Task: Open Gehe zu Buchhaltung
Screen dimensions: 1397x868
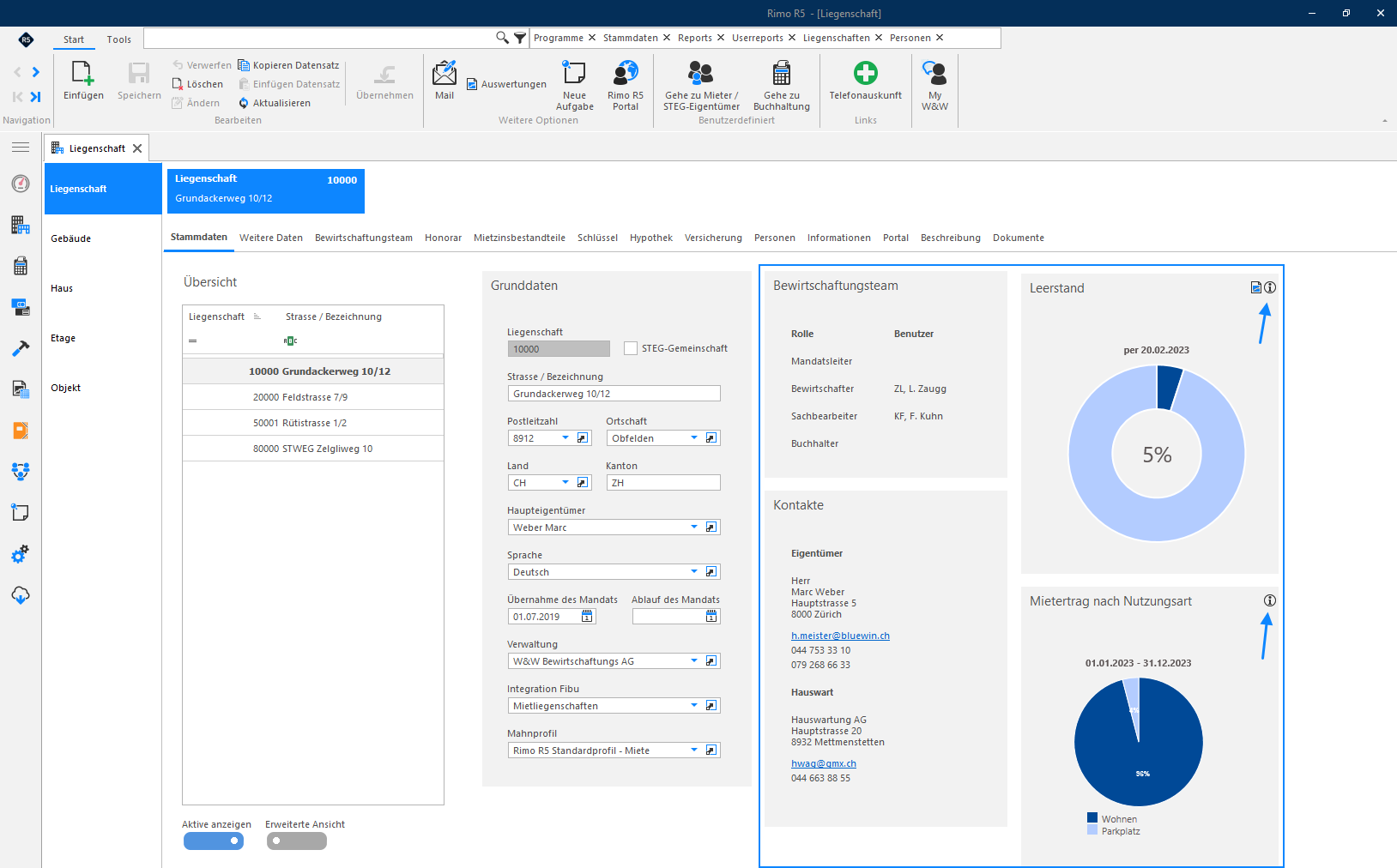Action: [x=782, y=86]
